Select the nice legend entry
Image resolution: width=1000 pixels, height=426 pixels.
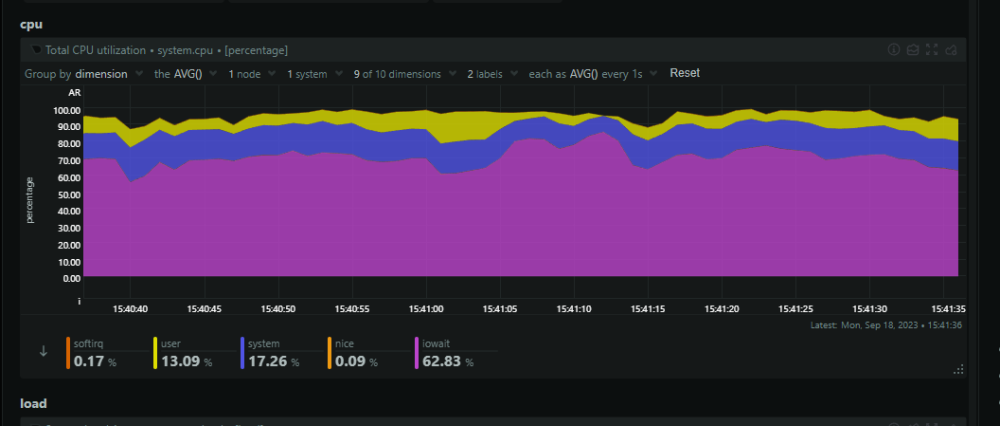(x=367, y=353)
